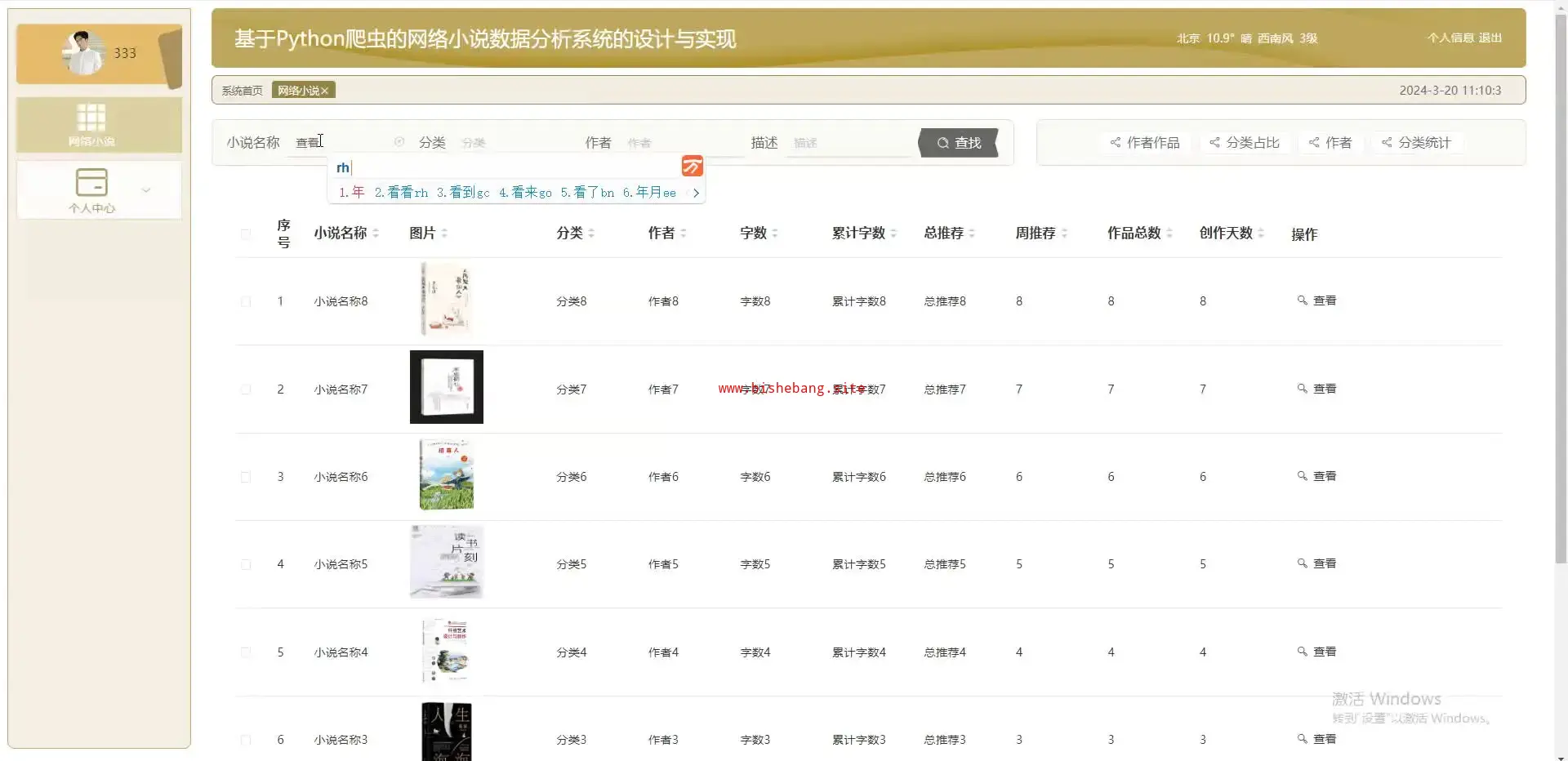Show more IME candidates with arrow
Image resolution: width=1568 pixels, height=761 pixels.
pos(696,193)
